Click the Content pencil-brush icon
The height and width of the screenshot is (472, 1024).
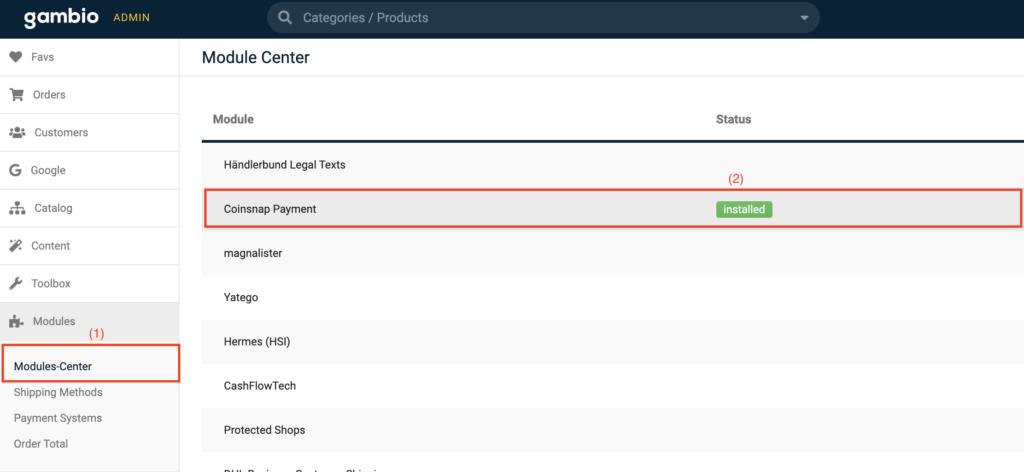(16, 246)
